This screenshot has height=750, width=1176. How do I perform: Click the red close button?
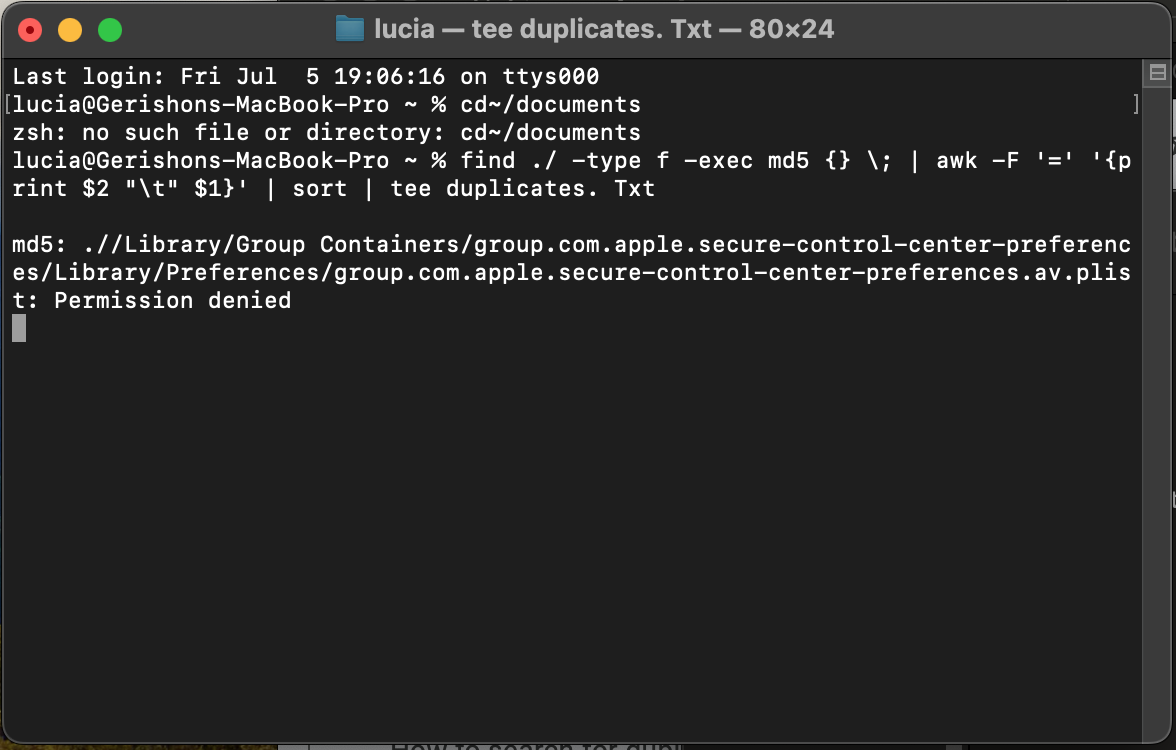pyautogui.click(x=30, y=30)
